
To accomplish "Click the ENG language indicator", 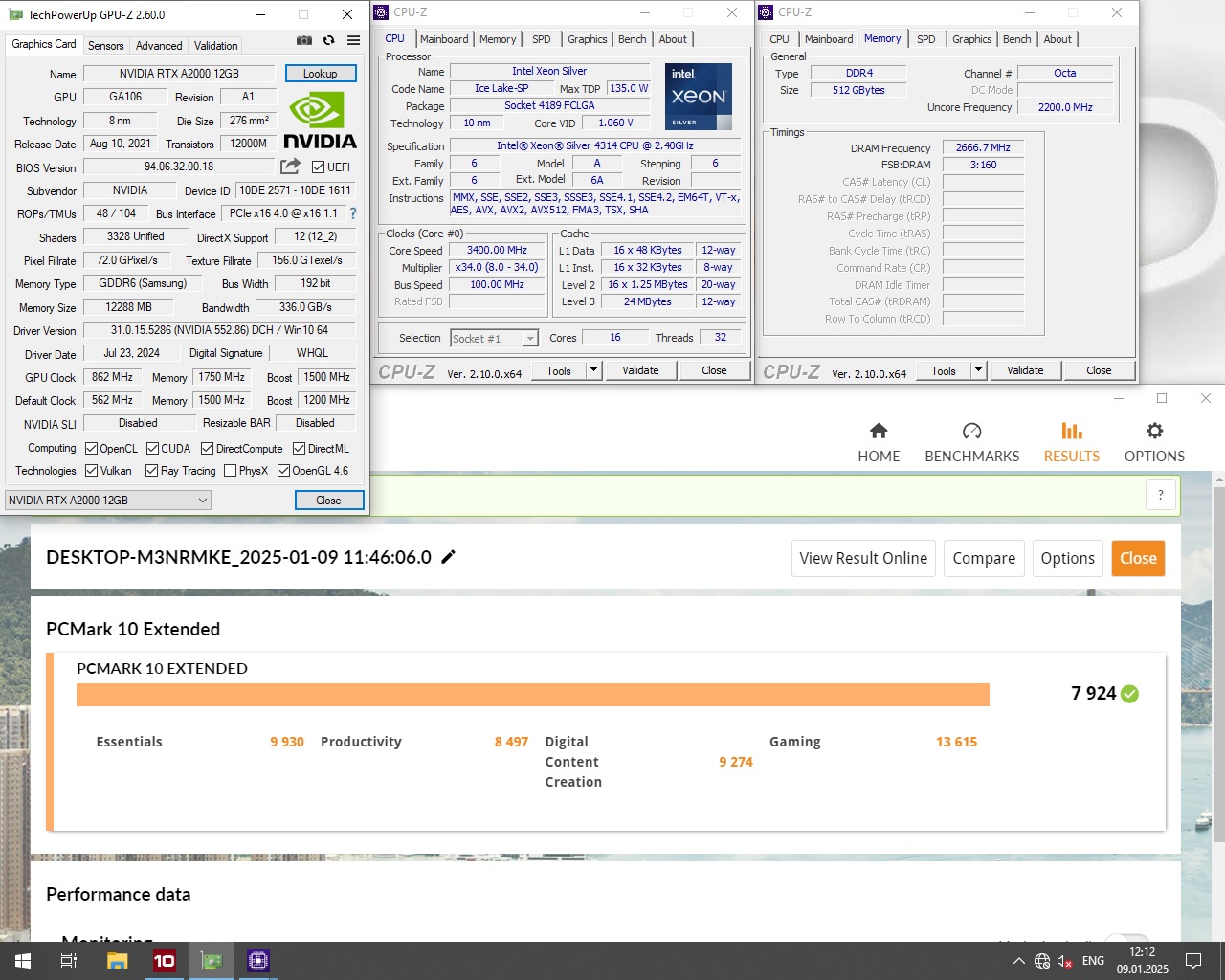I will (1093, 961).
